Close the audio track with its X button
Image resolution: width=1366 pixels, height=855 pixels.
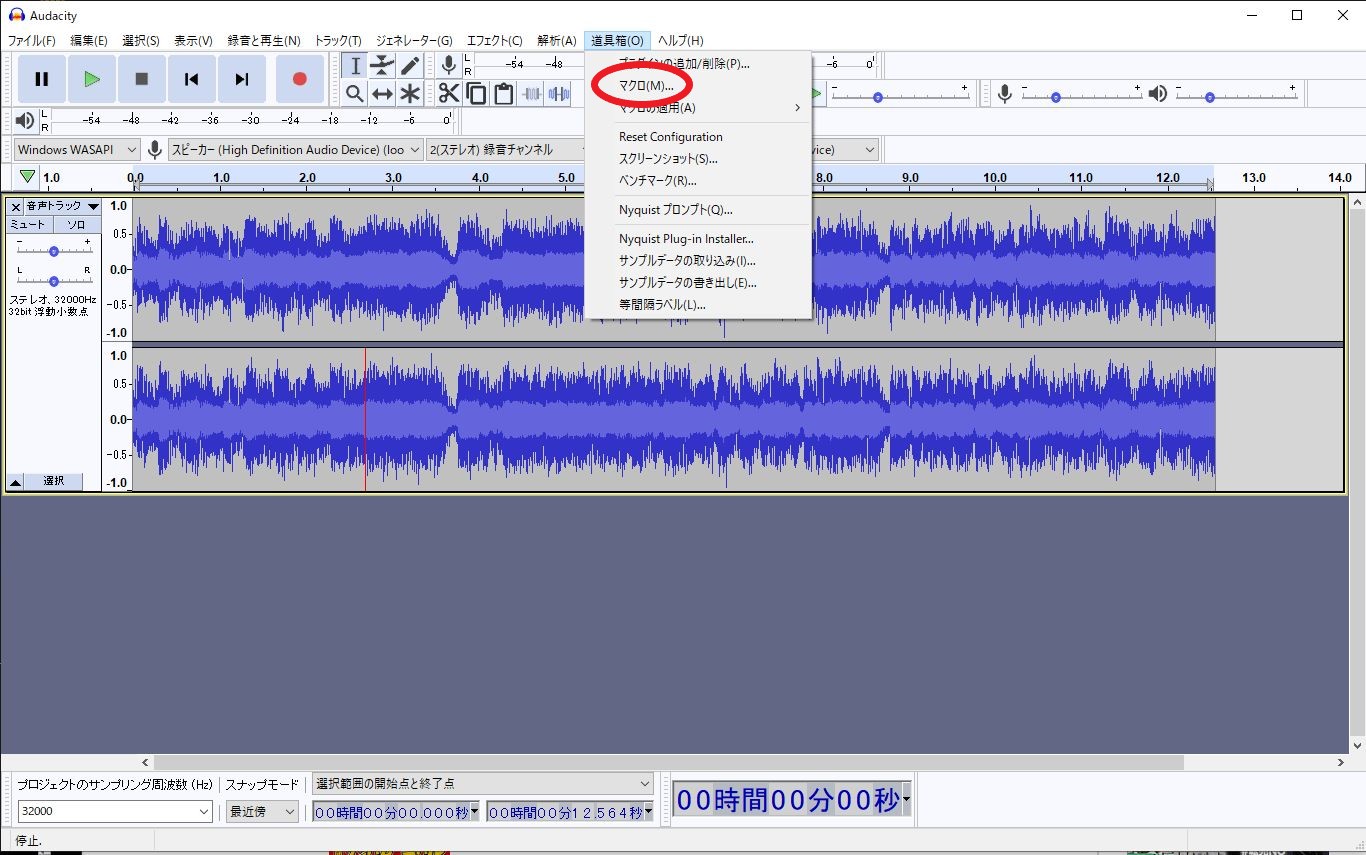coord(16,206)
